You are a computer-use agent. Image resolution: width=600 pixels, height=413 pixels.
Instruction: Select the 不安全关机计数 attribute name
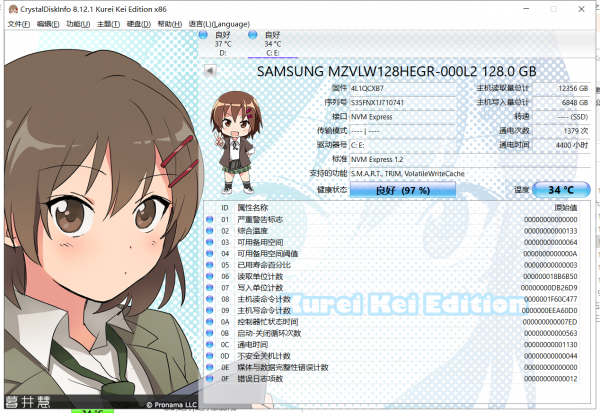click(x=264, y=356)
